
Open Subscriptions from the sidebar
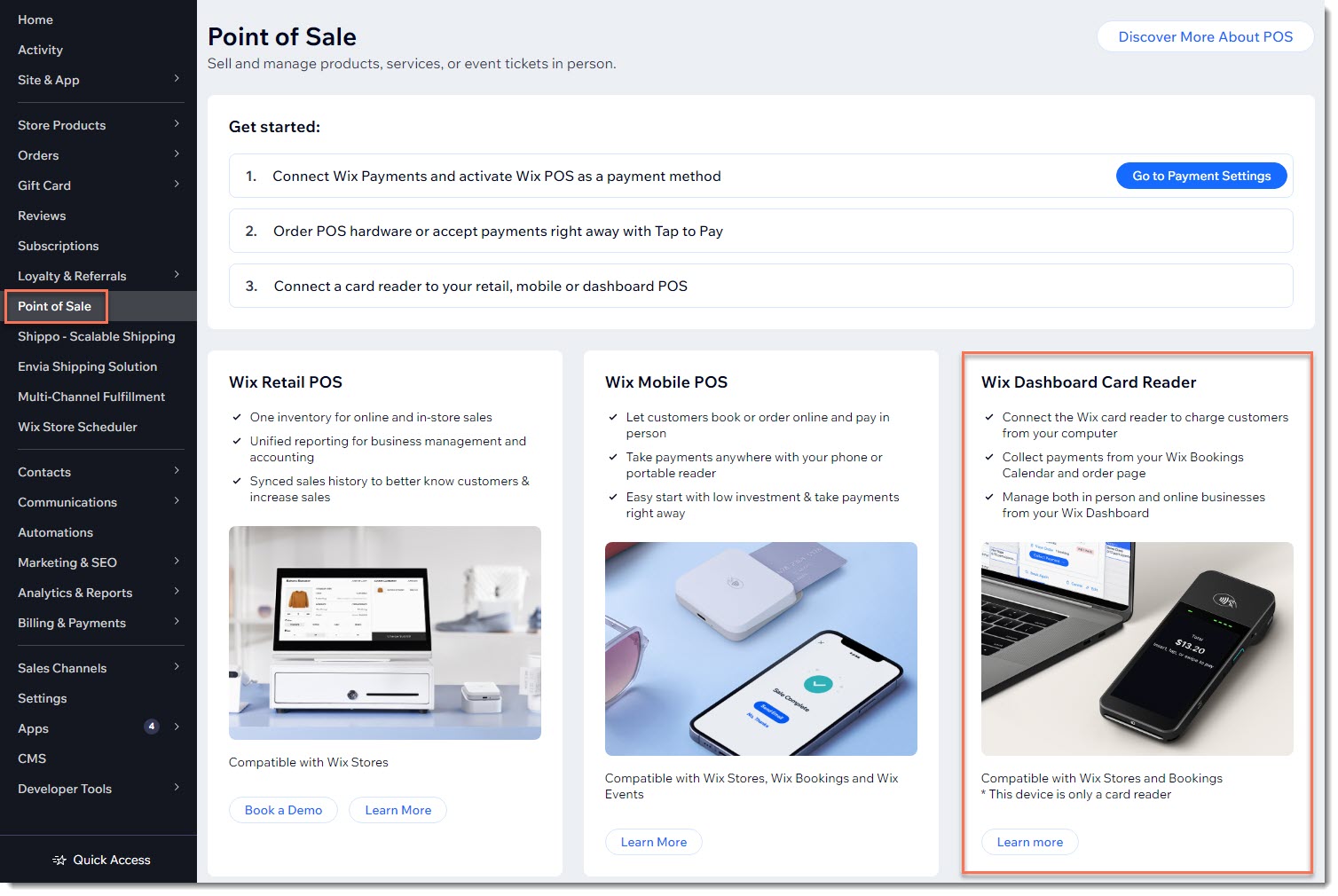(59, 245)
